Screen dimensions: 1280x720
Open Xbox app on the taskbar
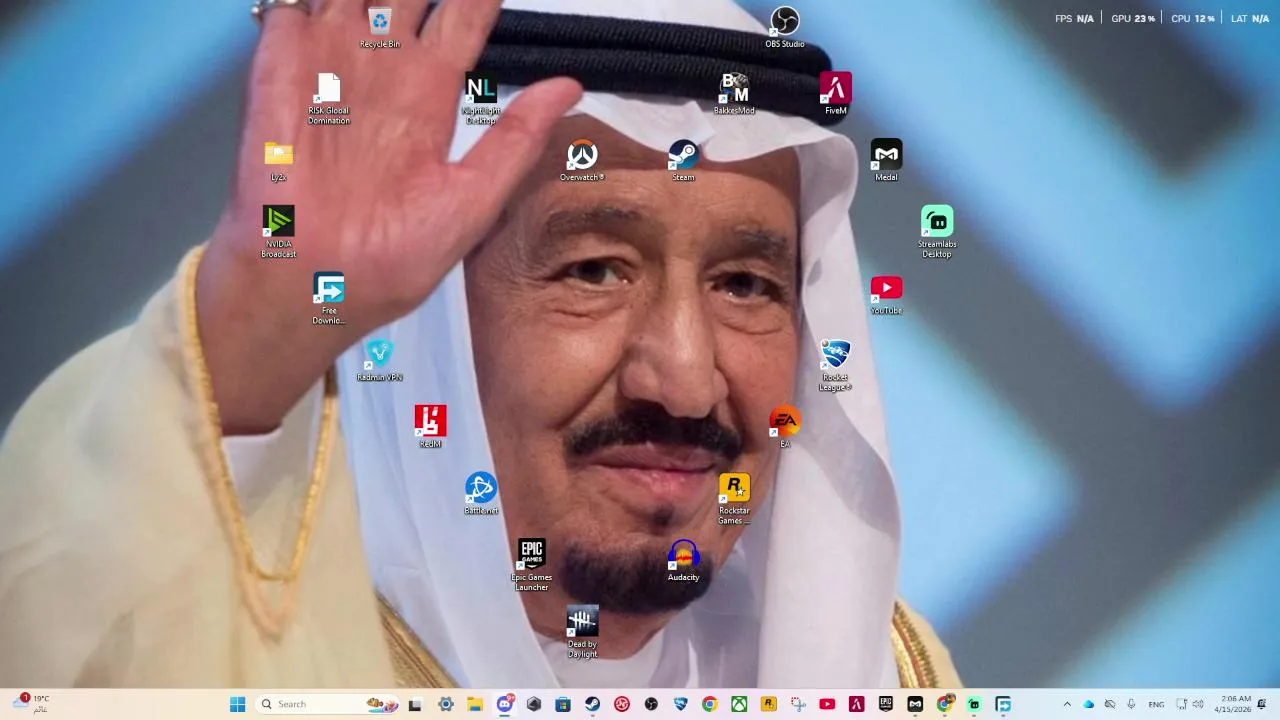click(x=739, y=704)
